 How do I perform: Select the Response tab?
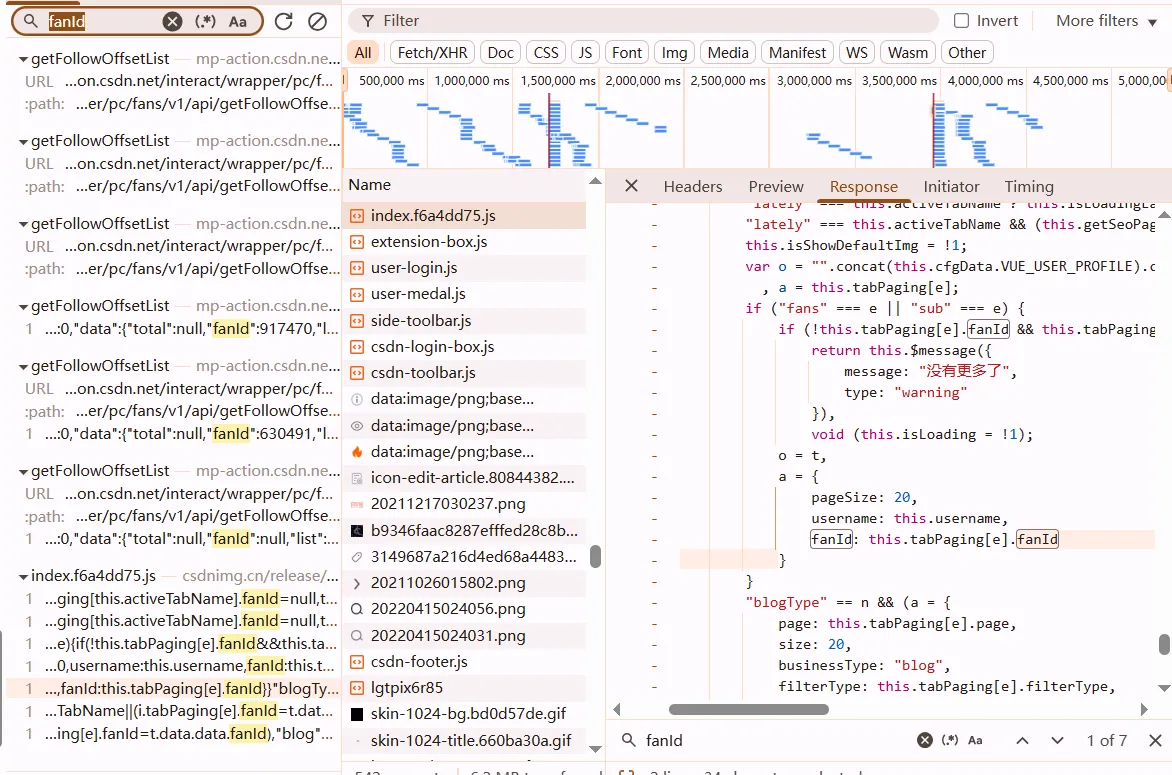point(863,187)
